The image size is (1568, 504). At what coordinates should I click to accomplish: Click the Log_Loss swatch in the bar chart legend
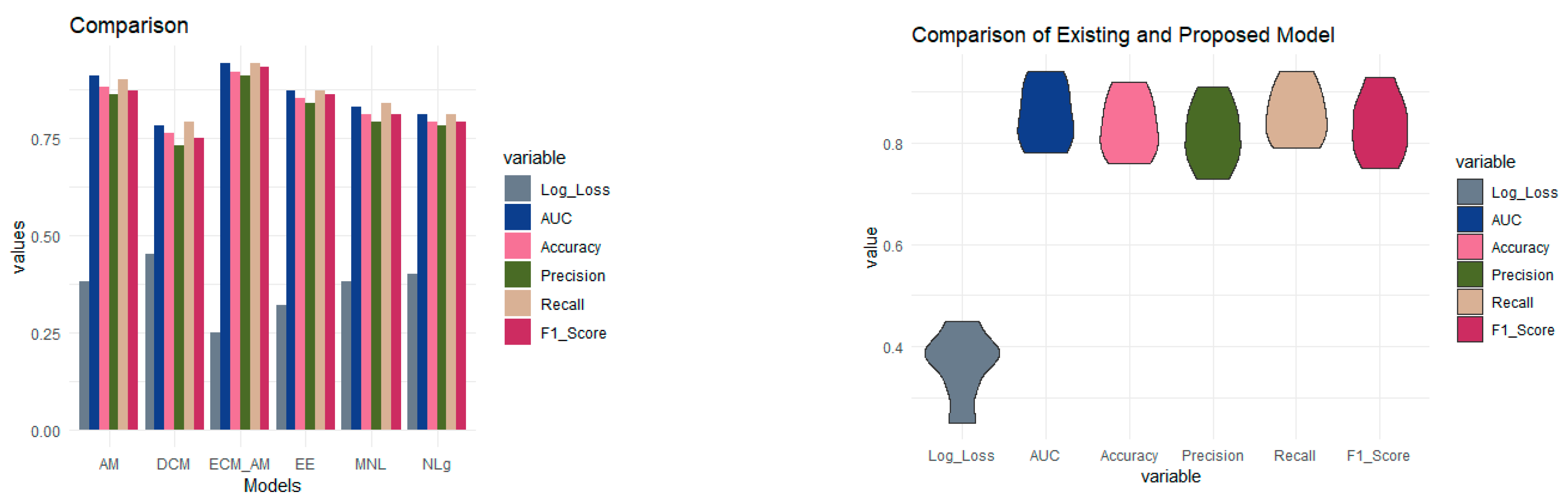(x=518, y=189)
